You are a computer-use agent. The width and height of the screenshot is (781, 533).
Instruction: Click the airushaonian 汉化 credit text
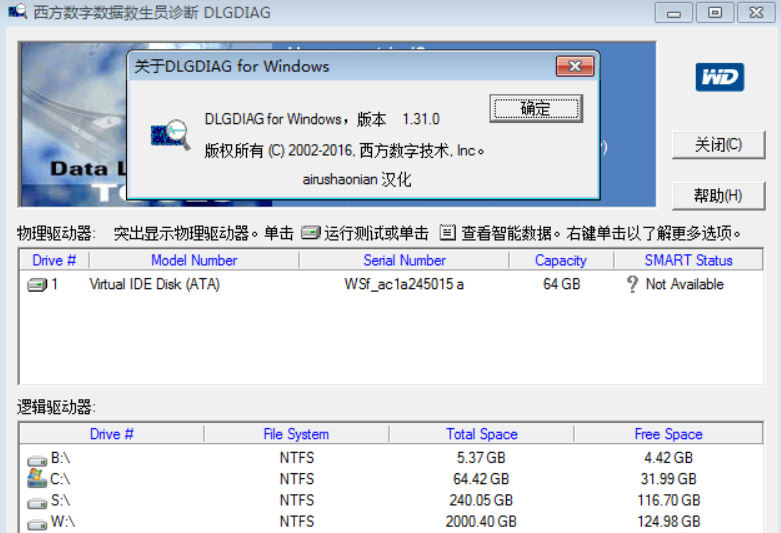click(357, 179)
